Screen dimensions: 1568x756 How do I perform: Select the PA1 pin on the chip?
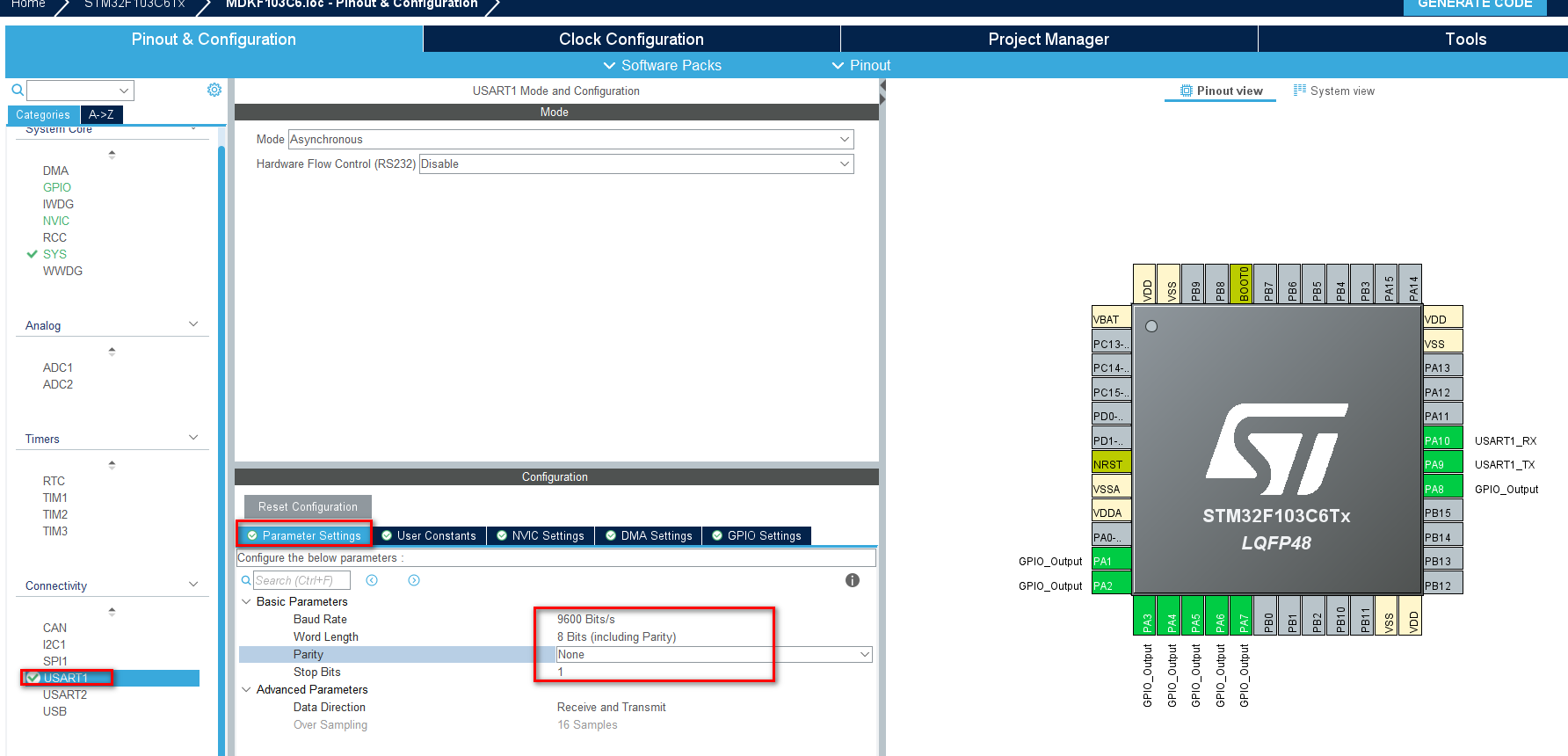(1111, 561)
